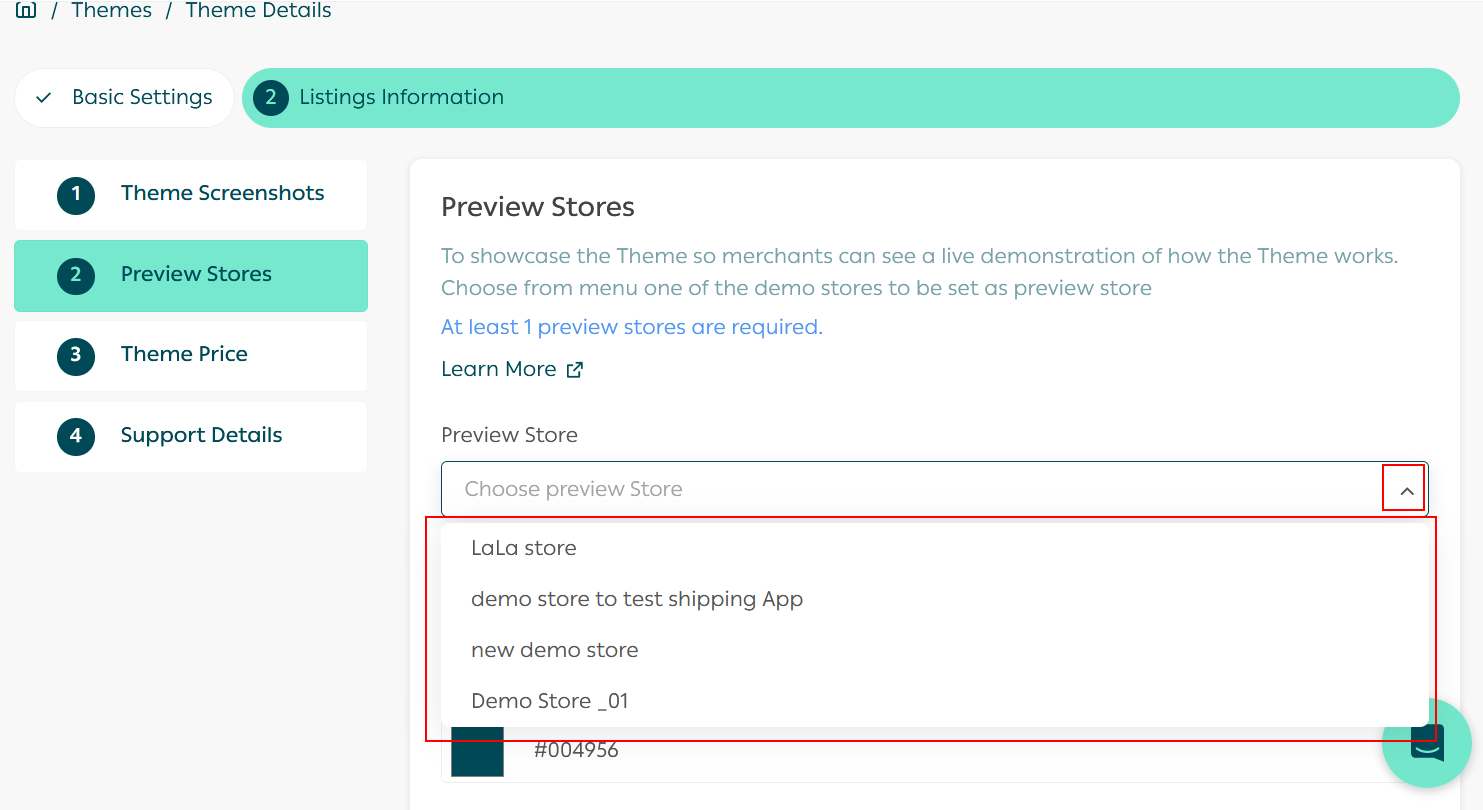Screen dimensions: 1483x810
Task: Open the chat support bubble icon
Action: coord(1427,743)
